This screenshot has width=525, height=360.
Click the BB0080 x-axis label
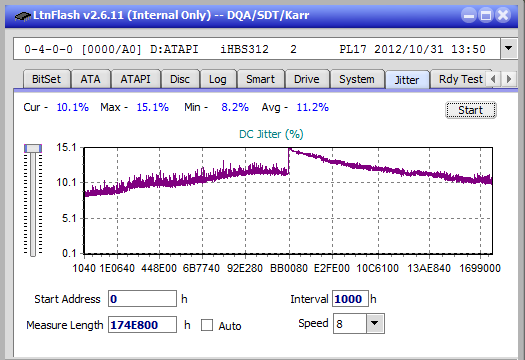289,268
